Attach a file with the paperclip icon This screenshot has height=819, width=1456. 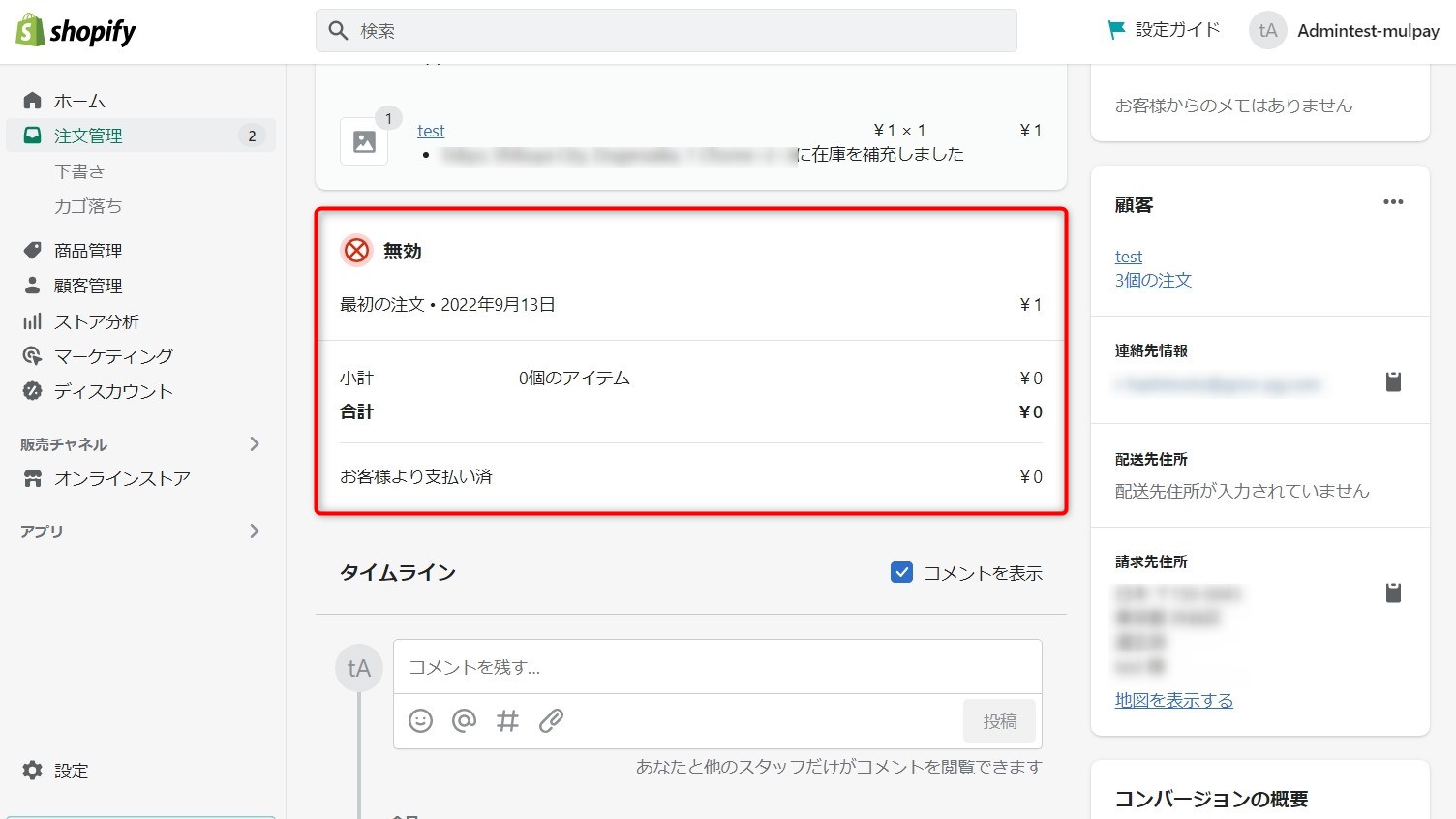click(551, 720)
